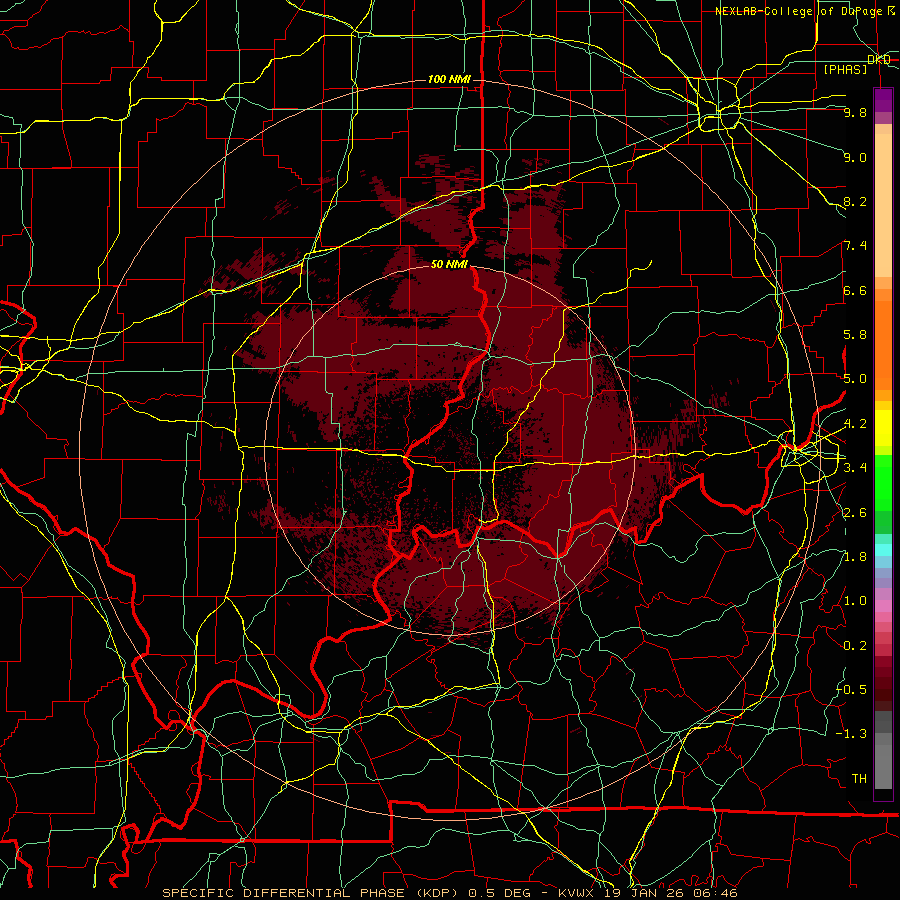This screenshot has height=900, width=900.
Task: Click the bright green color bar segment
Action: tap(883, 483)
